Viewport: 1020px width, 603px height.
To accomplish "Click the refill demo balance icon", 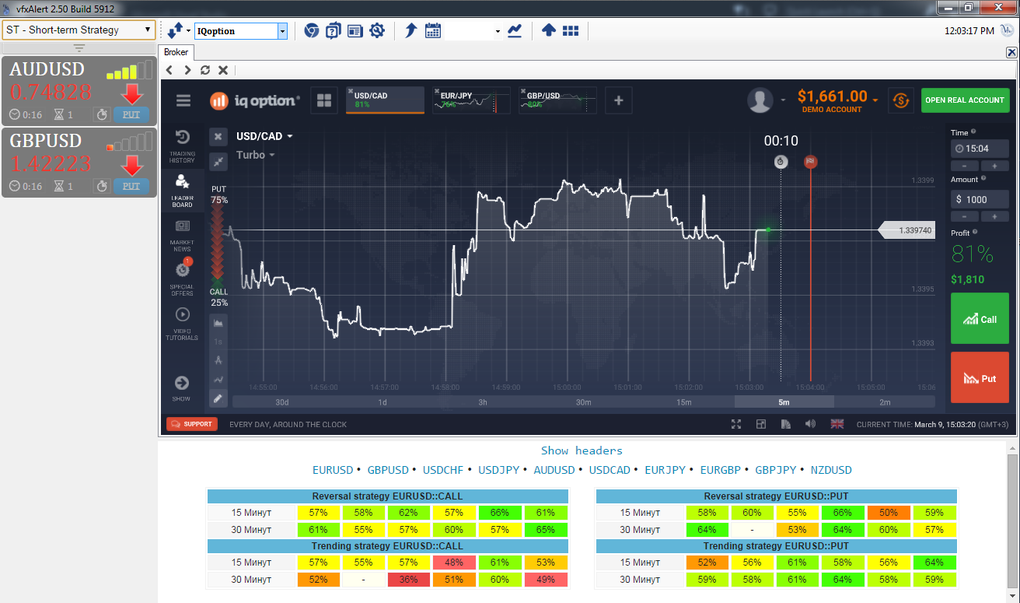I will [x=901, y=100].
